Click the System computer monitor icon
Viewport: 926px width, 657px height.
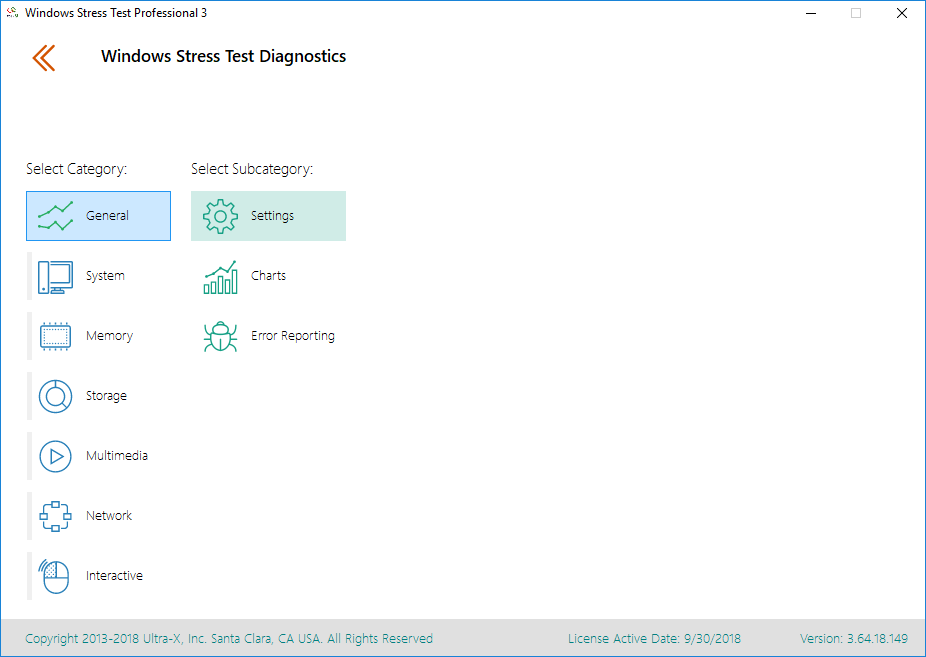coord(56,277)
